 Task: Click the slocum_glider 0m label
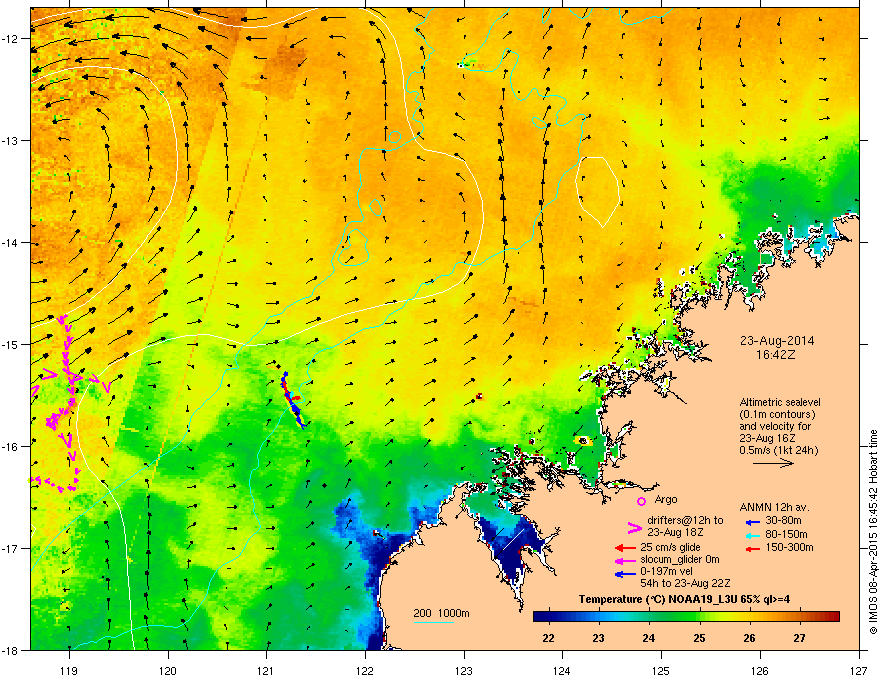(680, 559)
